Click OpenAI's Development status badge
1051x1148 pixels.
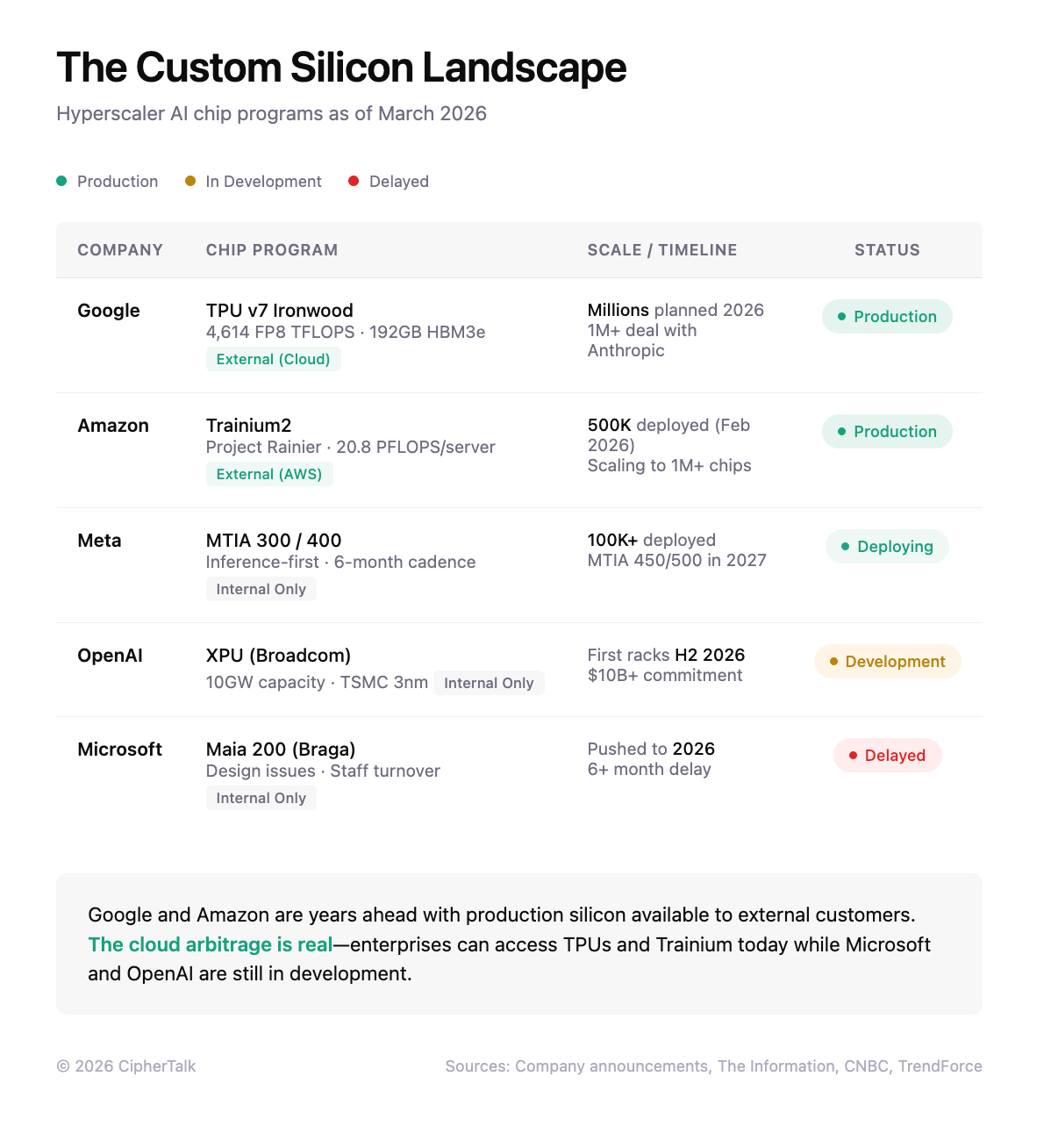(887, 662)
